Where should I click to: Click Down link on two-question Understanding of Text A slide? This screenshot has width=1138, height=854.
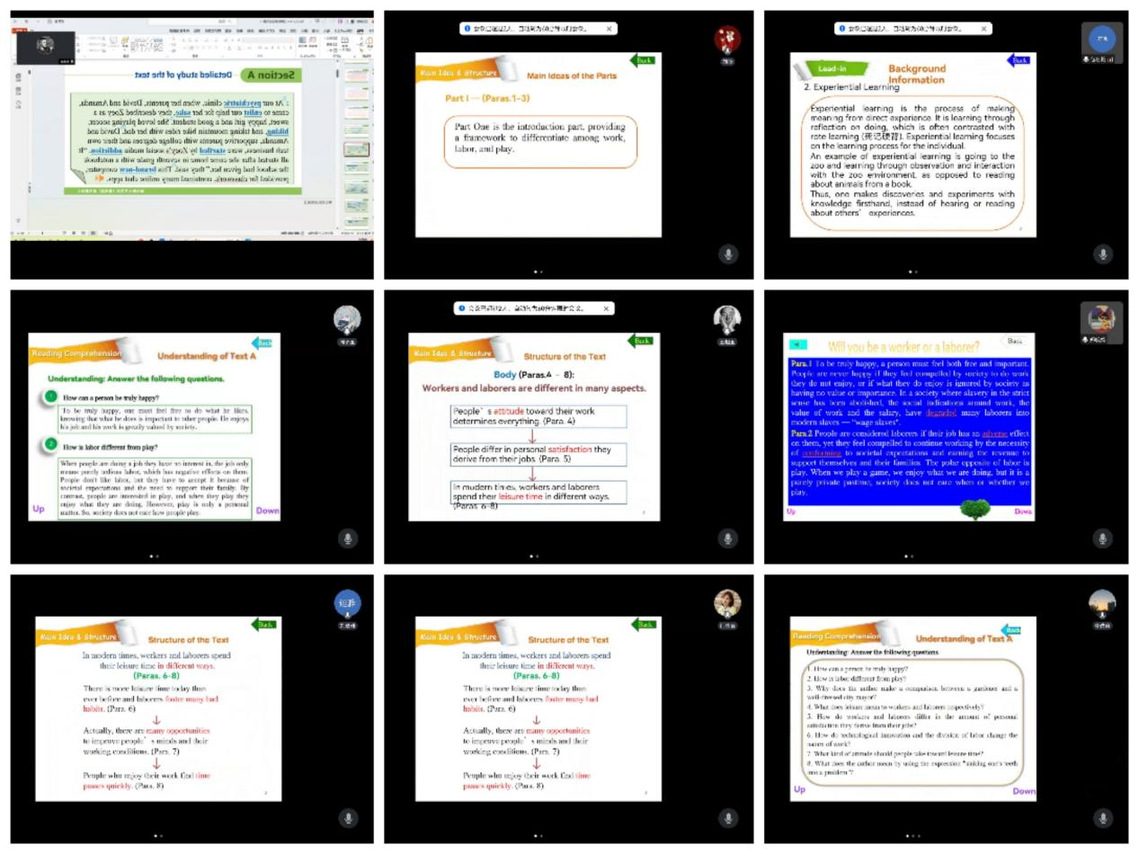pos(267,511)
